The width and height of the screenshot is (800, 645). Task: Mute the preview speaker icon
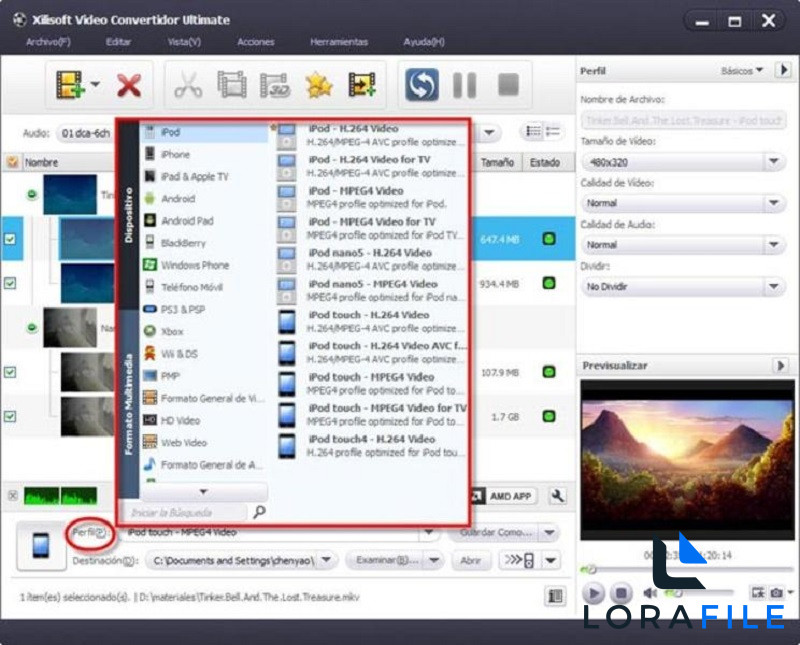pyautogui.click(x=650, y=593)
